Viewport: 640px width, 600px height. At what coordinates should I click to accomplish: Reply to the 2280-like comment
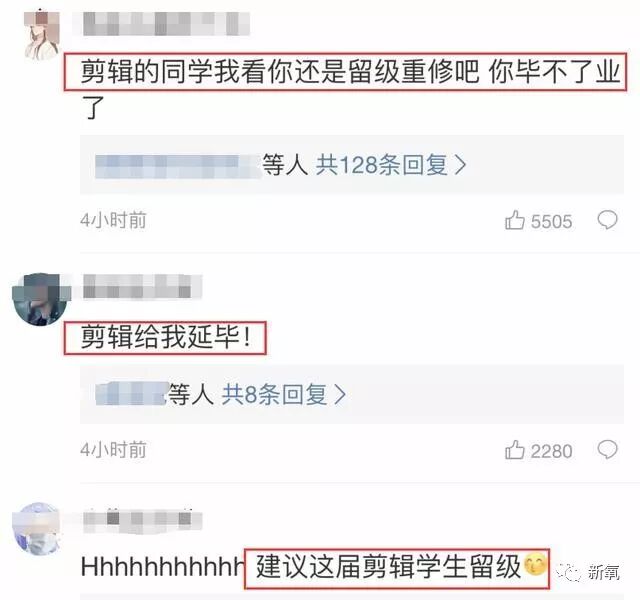coord(607,450)
